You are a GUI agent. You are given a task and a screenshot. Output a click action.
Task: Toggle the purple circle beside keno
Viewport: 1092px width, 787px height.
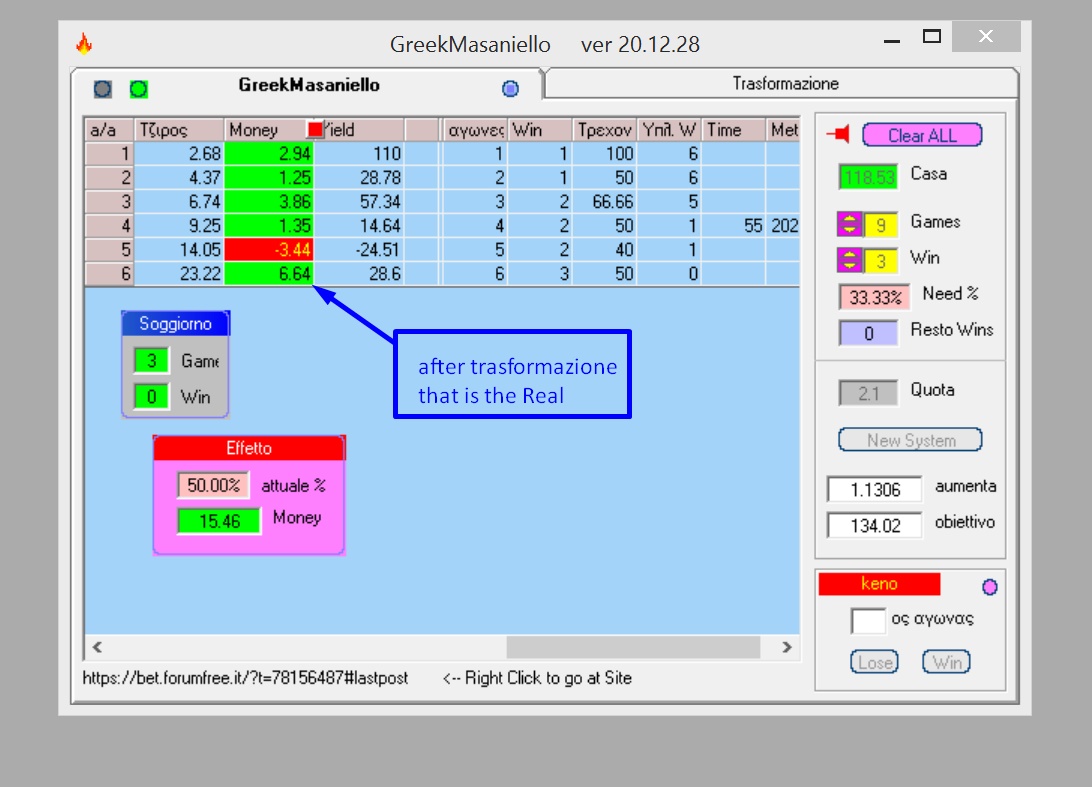990,587
